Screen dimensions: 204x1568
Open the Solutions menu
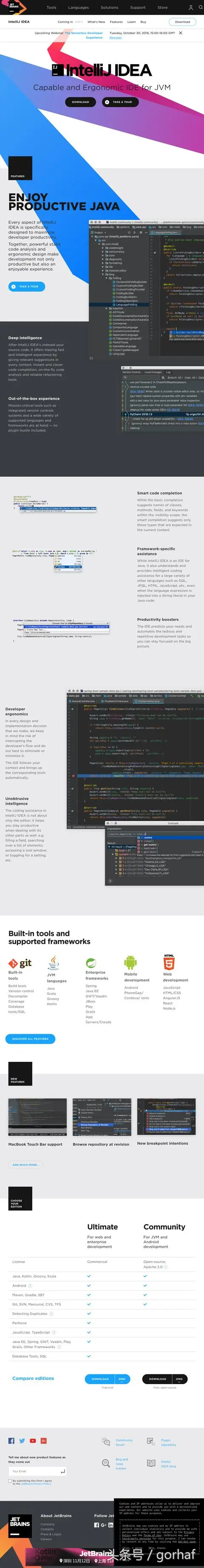110,8
